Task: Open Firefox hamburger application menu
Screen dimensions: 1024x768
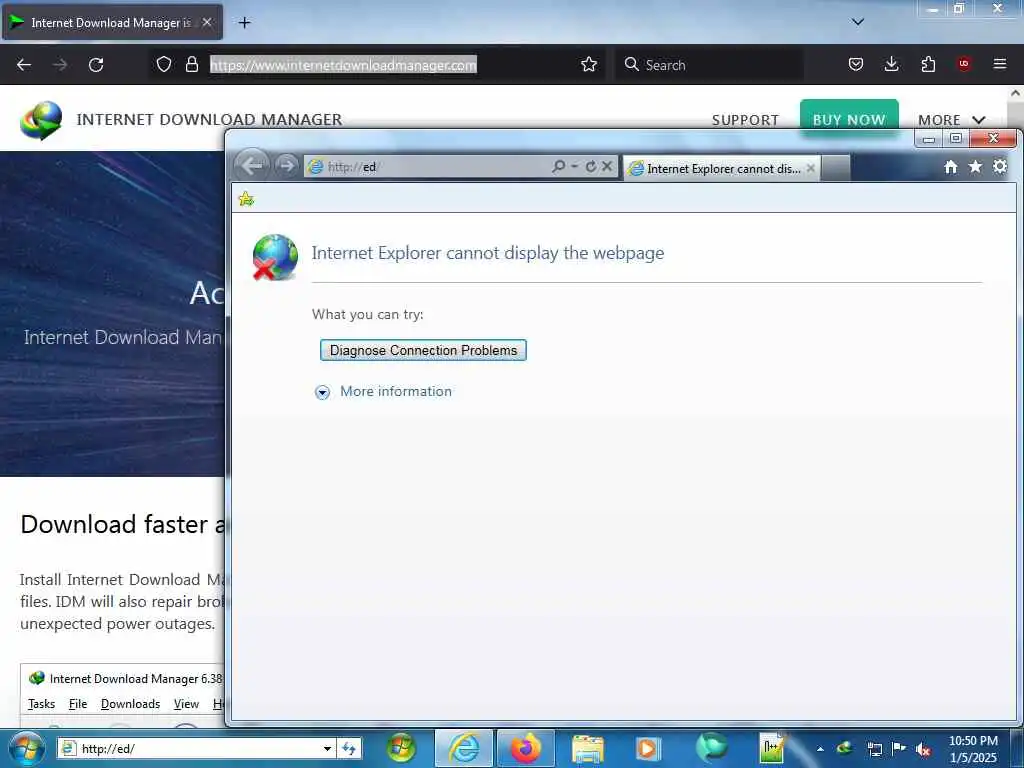Action: point(1000,64)
